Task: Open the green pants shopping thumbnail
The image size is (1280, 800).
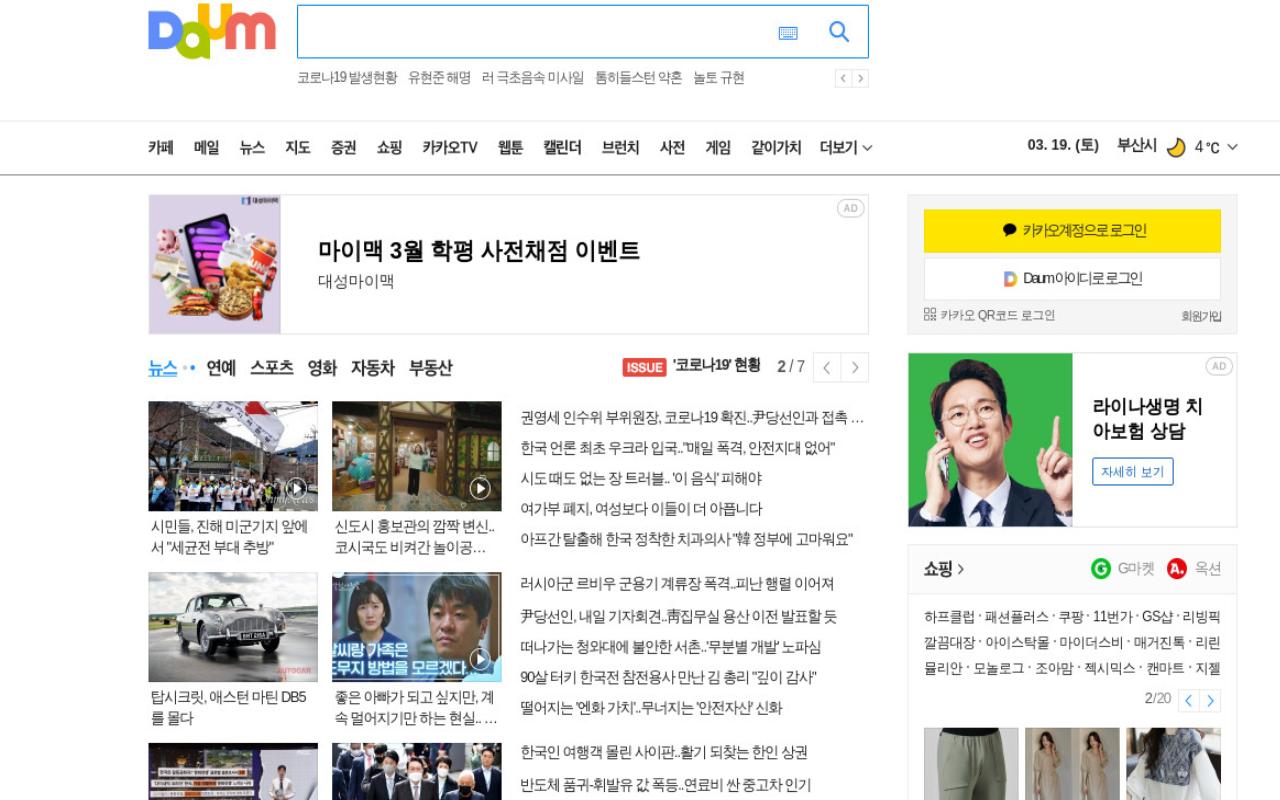Action: coord(971,764)
